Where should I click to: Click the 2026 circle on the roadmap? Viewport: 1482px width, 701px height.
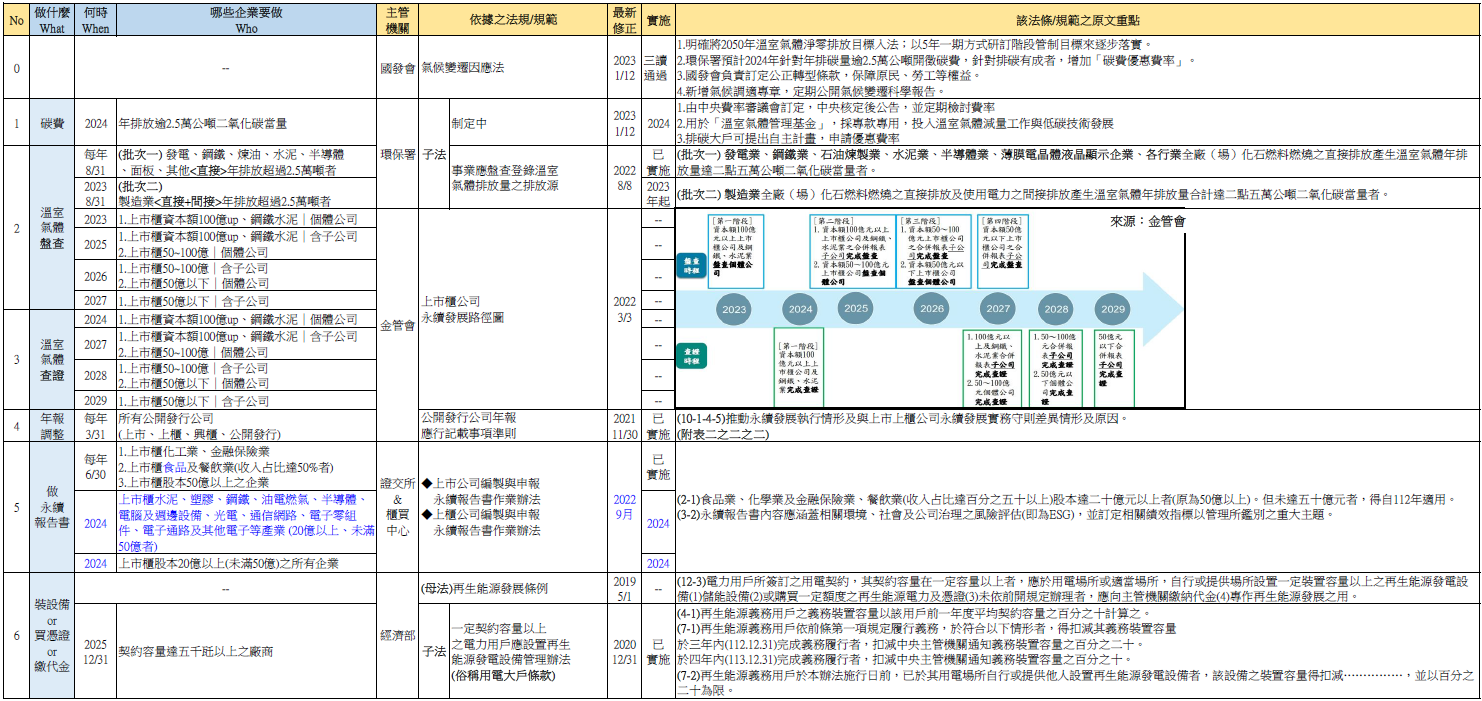pos(931,309)
